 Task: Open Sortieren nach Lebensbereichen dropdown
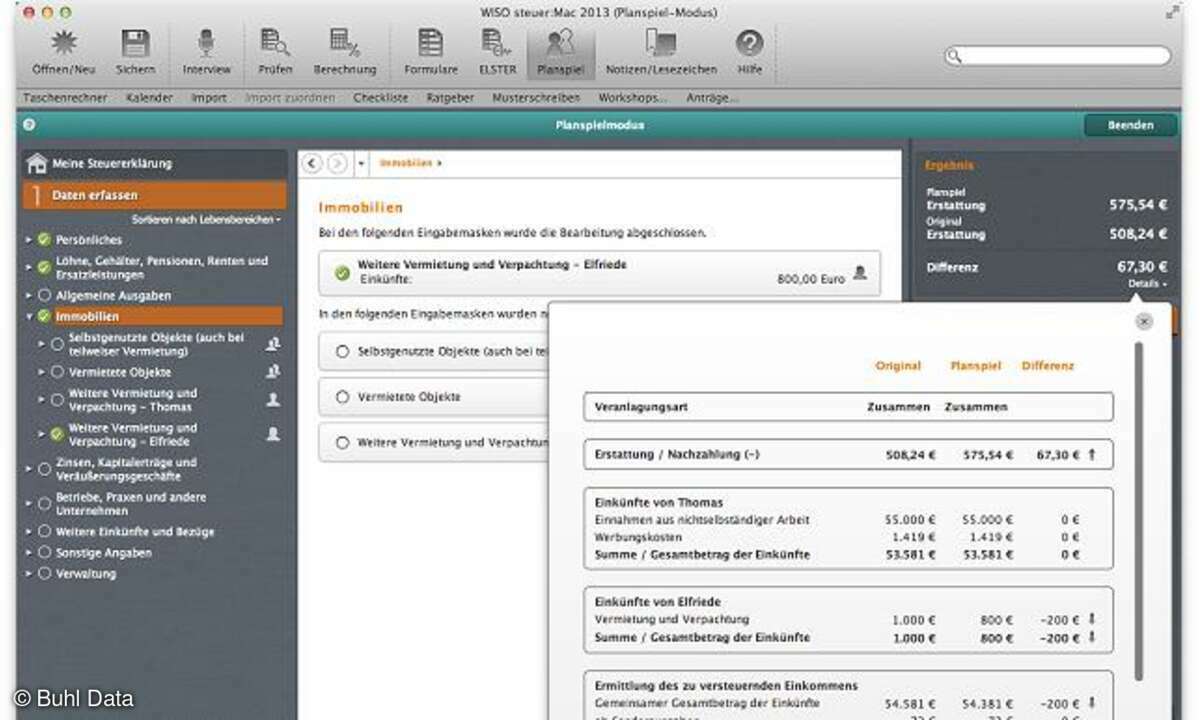[207, 219]
